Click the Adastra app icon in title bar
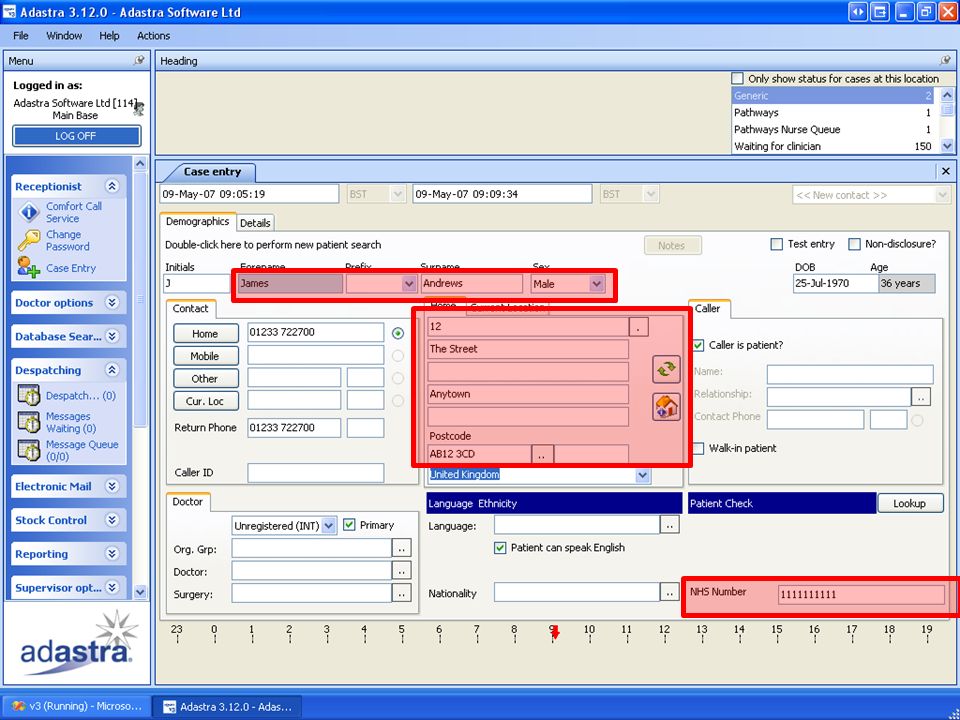The height and width of the screenshot is (720, 960). pos(9,12)
